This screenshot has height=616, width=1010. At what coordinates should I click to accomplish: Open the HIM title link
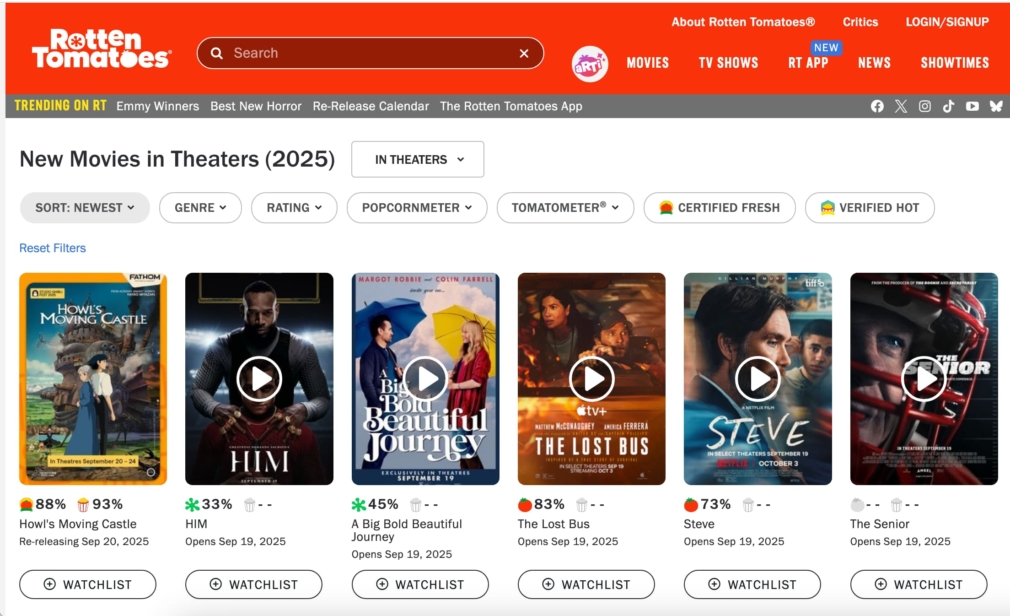[196, 524]
